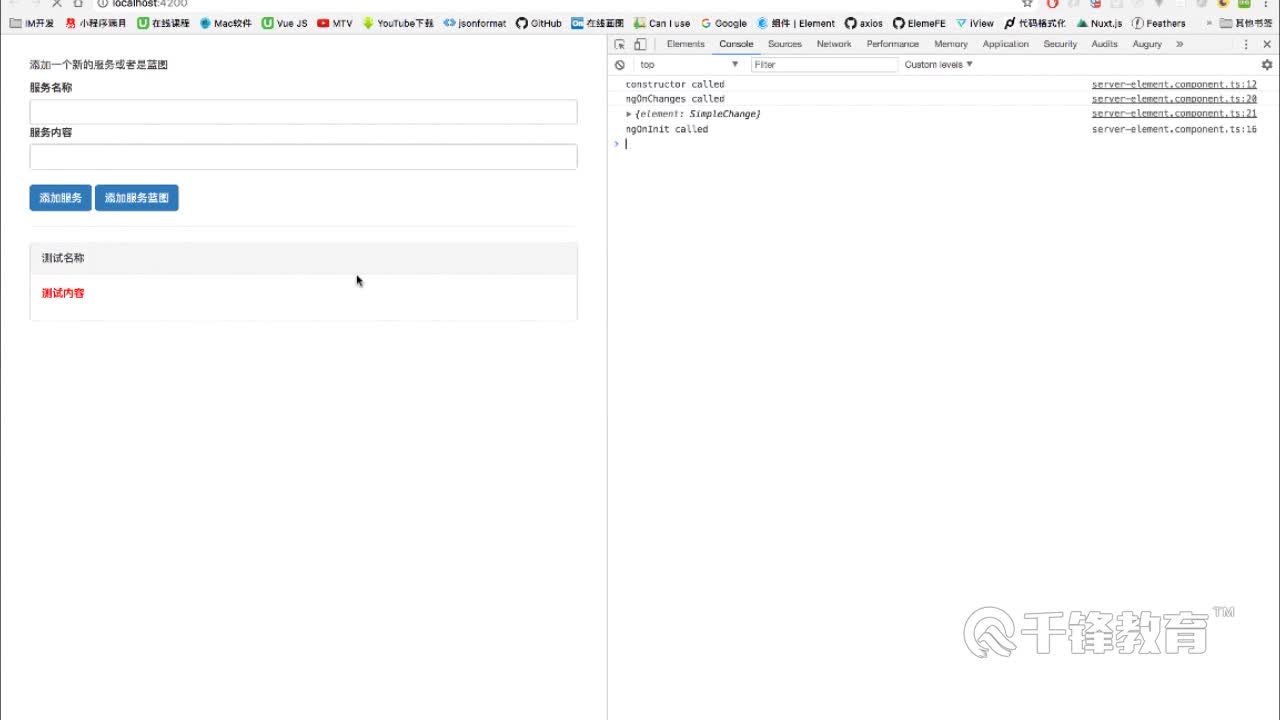Focus the console Filter field
The image size is (1280, 720).
[x=824, y=64]
